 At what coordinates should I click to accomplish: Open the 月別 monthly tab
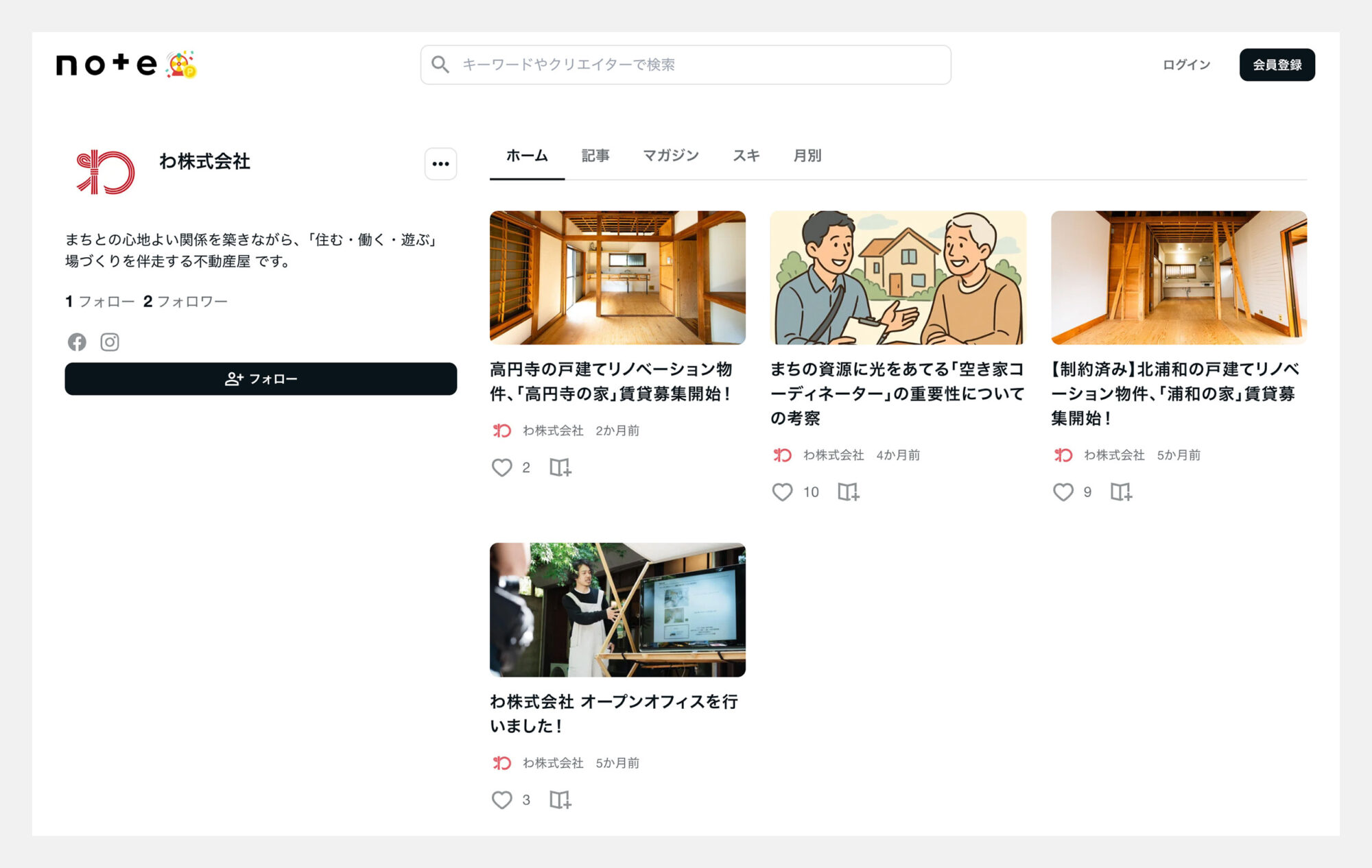point(807,156)
